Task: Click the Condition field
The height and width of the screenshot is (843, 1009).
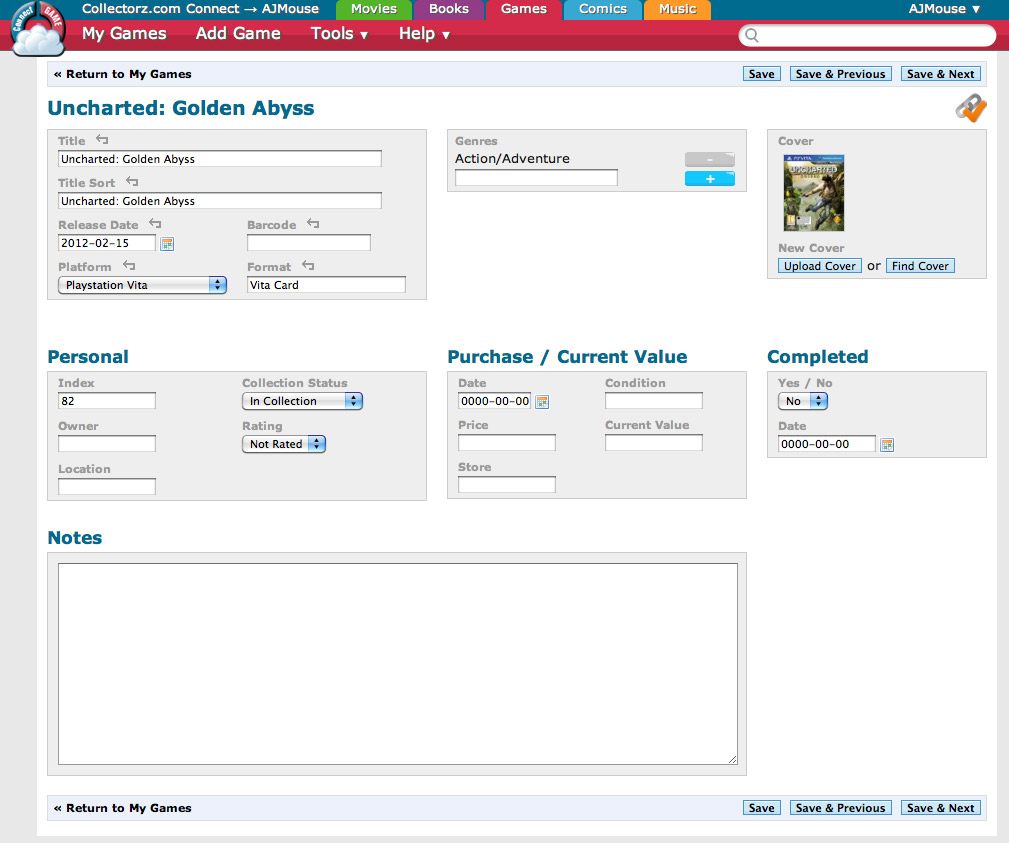Action: click(x=654, y=401)
